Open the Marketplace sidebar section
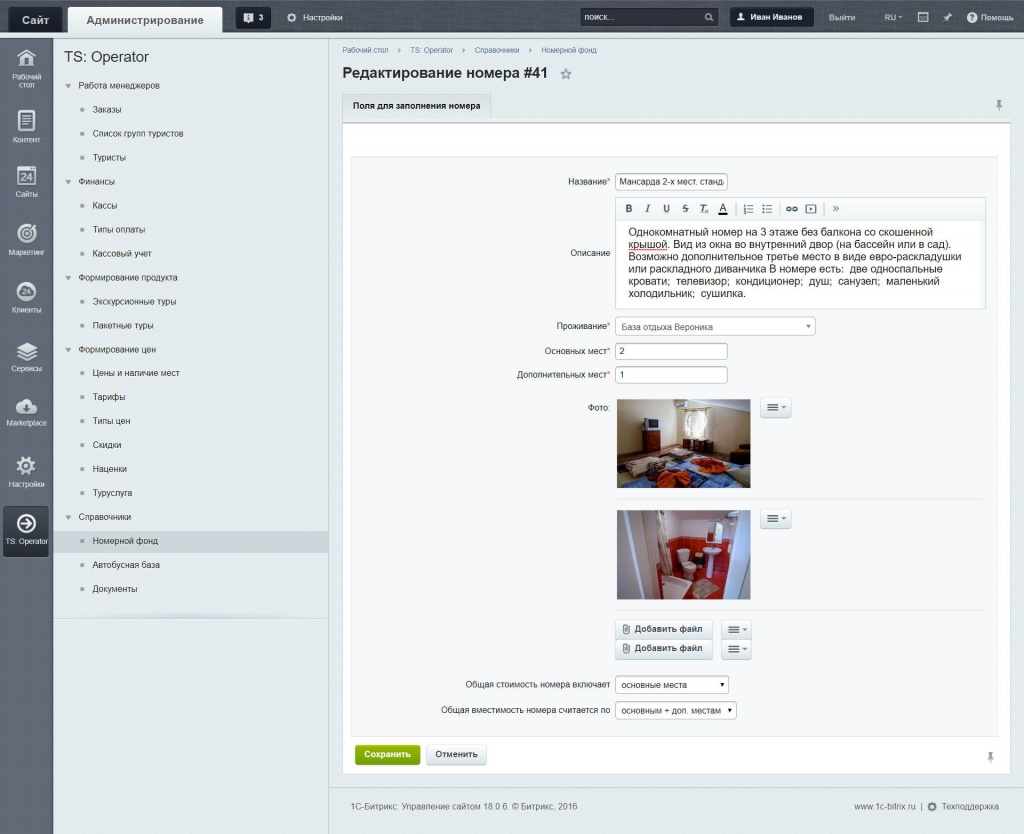Viewport: 1024px width, 834px height. [x=26, y=412]
